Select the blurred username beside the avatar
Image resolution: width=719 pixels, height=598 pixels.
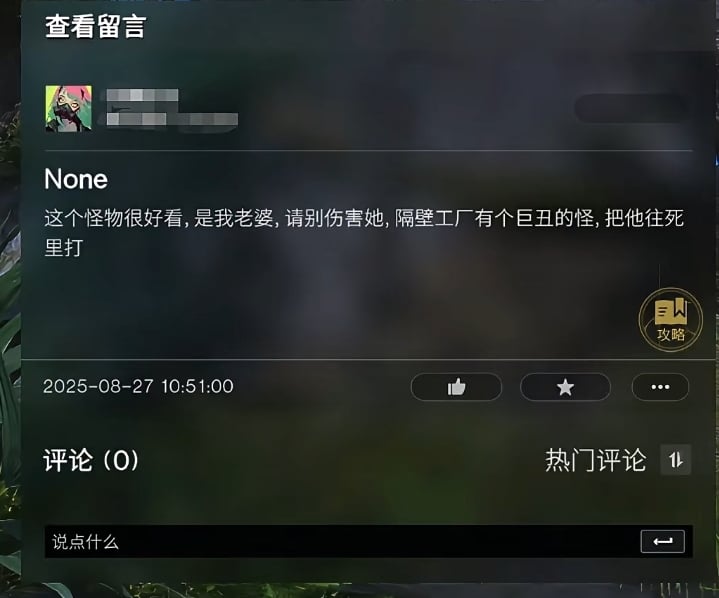142,95
